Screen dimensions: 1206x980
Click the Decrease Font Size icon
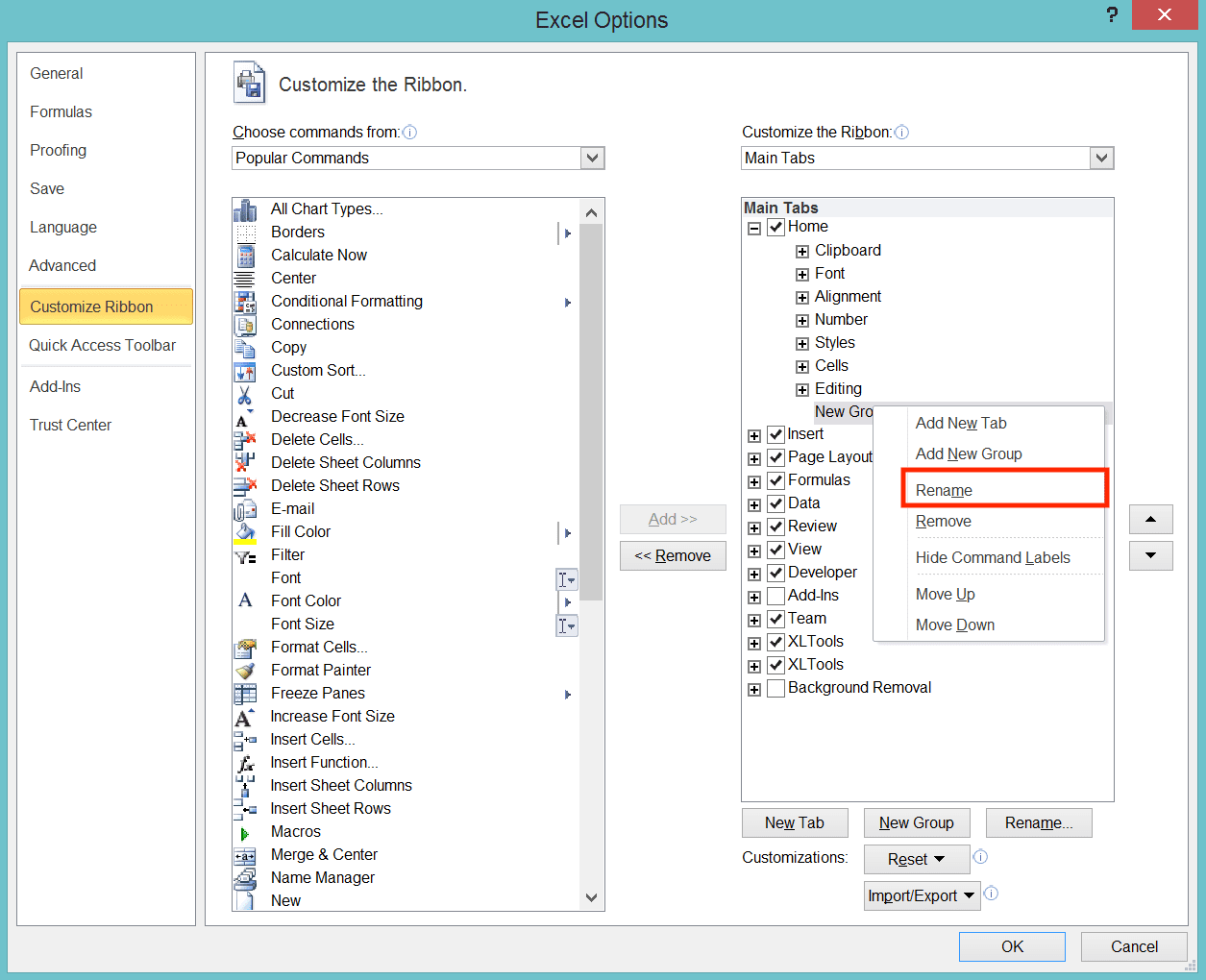point(245,417)
